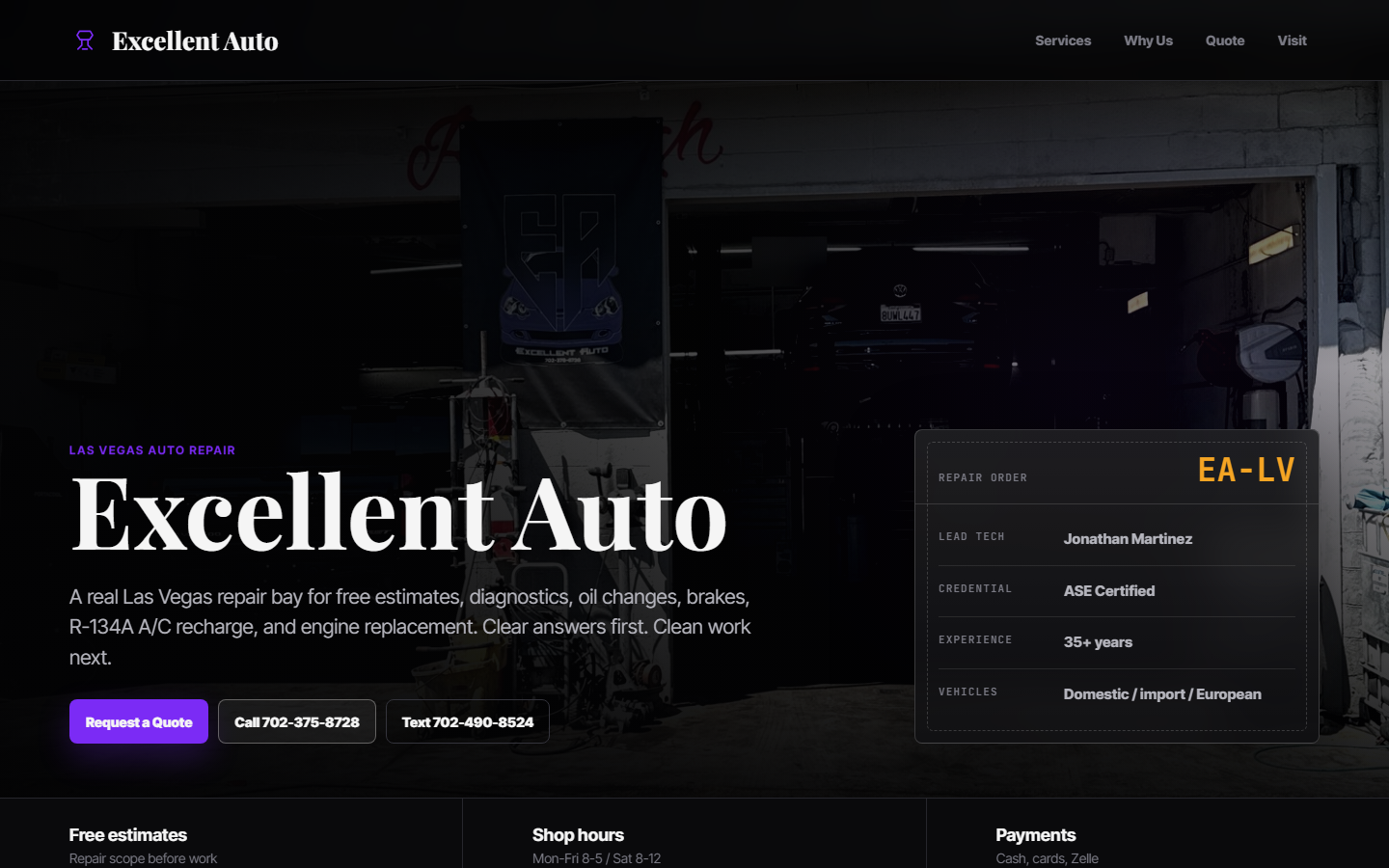Select the 35+ years experience value
The width and height of the screenshot is (1389, 868).
click(1098, 641)
